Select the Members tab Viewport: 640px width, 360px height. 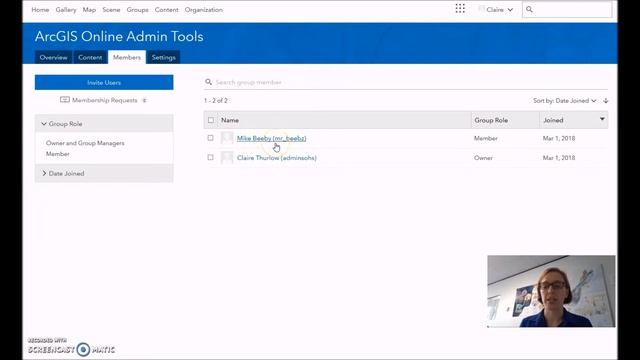pos(127,57)
